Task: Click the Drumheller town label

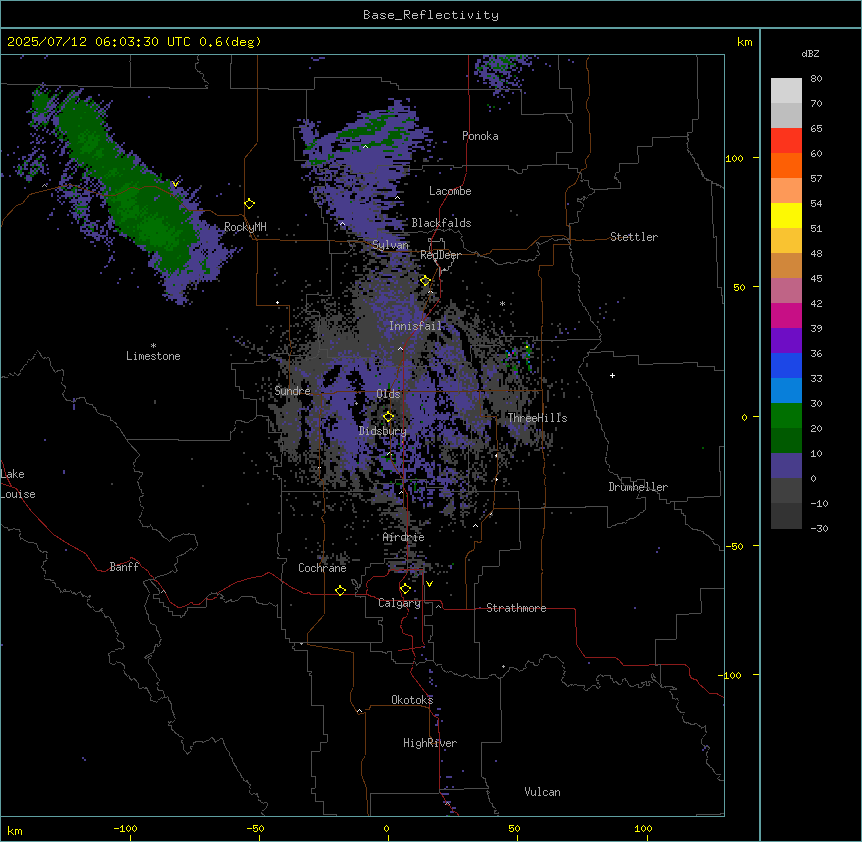Action: coord(638,487)
